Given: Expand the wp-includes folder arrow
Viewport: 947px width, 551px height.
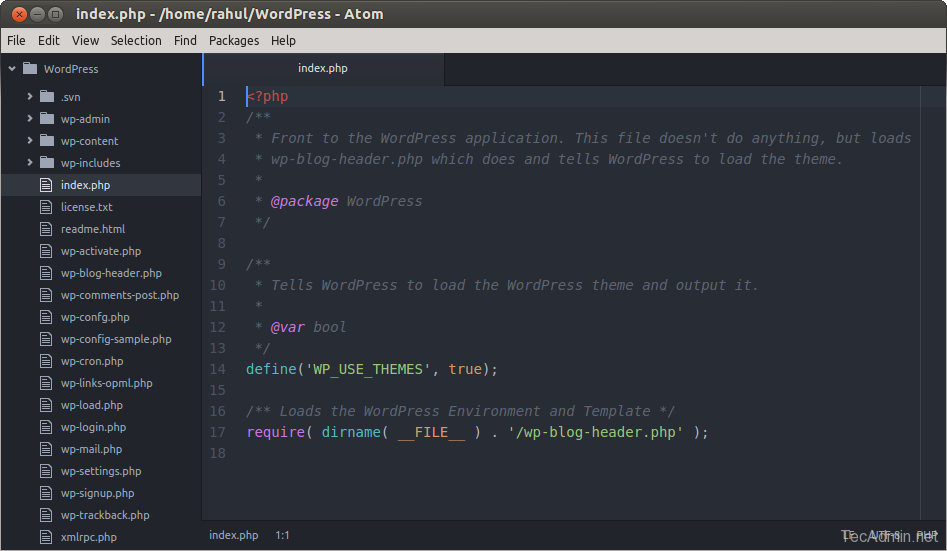Looking at the screenshot, I should coord(30,163).
